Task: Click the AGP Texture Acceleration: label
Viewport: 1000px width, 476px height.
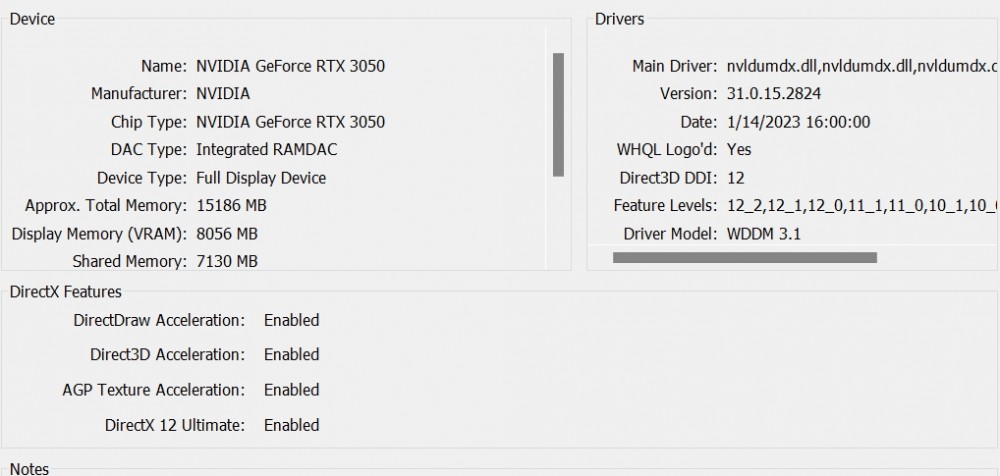Action: pos(154,390)
